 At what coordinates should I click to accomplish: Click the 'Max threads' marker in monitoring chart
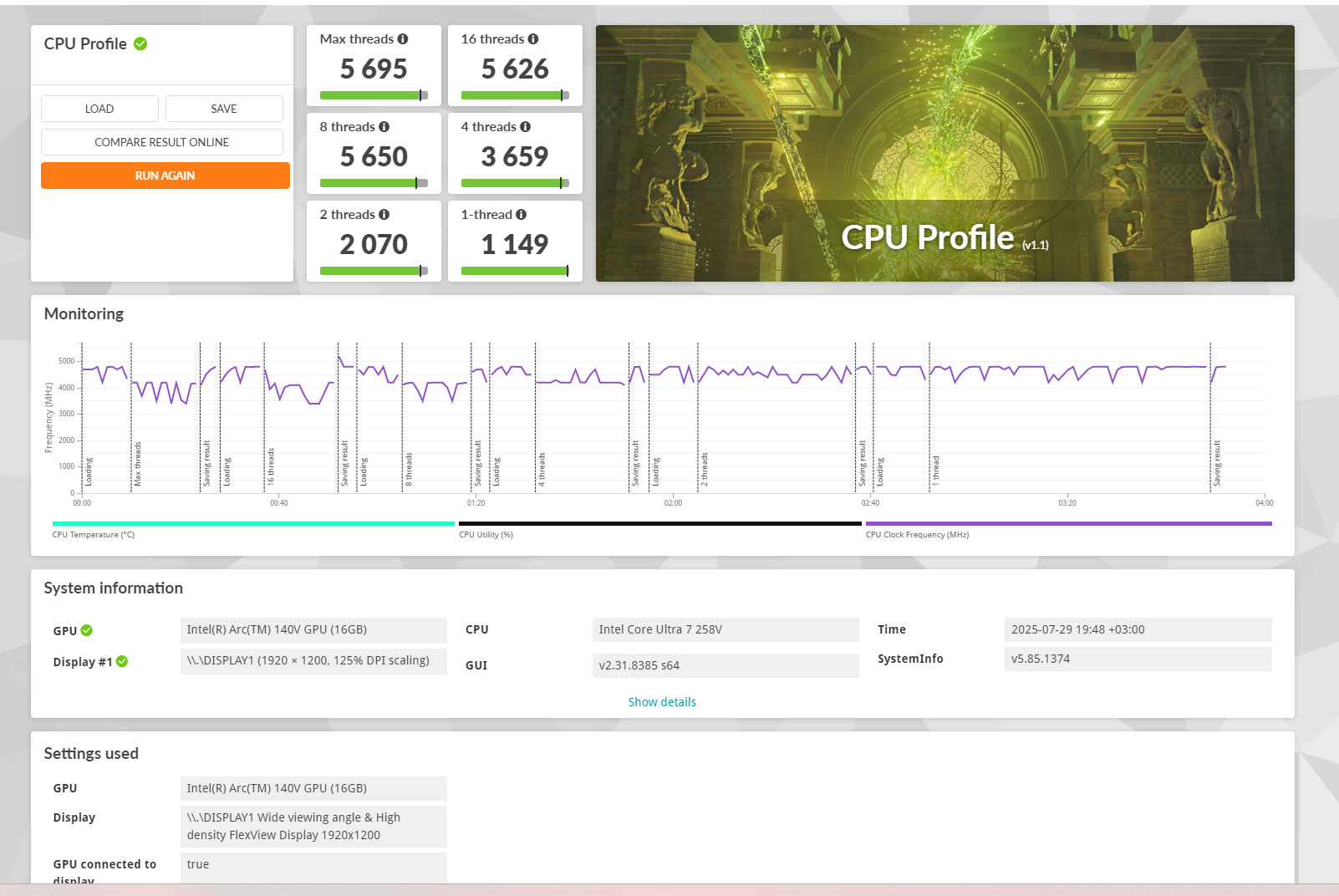click(138, 464)
